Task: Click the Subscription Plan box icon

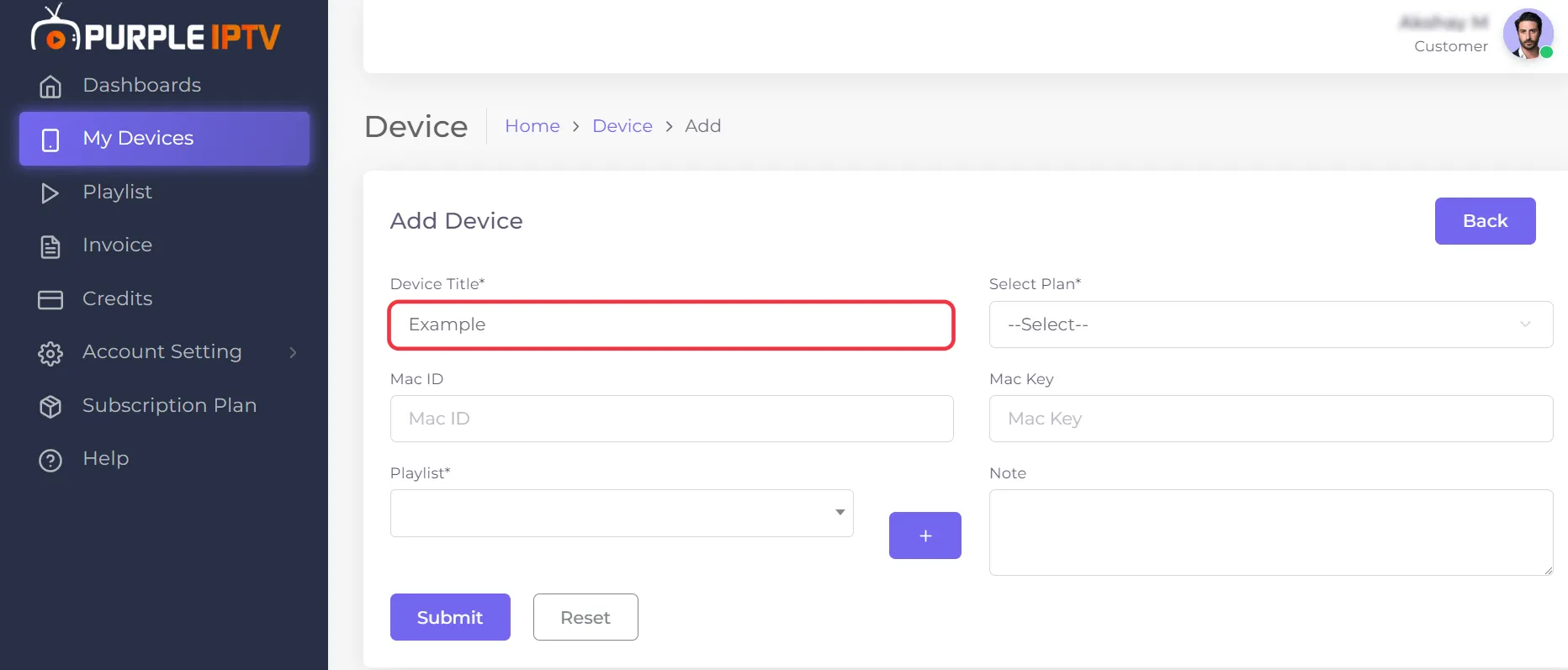Action: click(50, 406)
